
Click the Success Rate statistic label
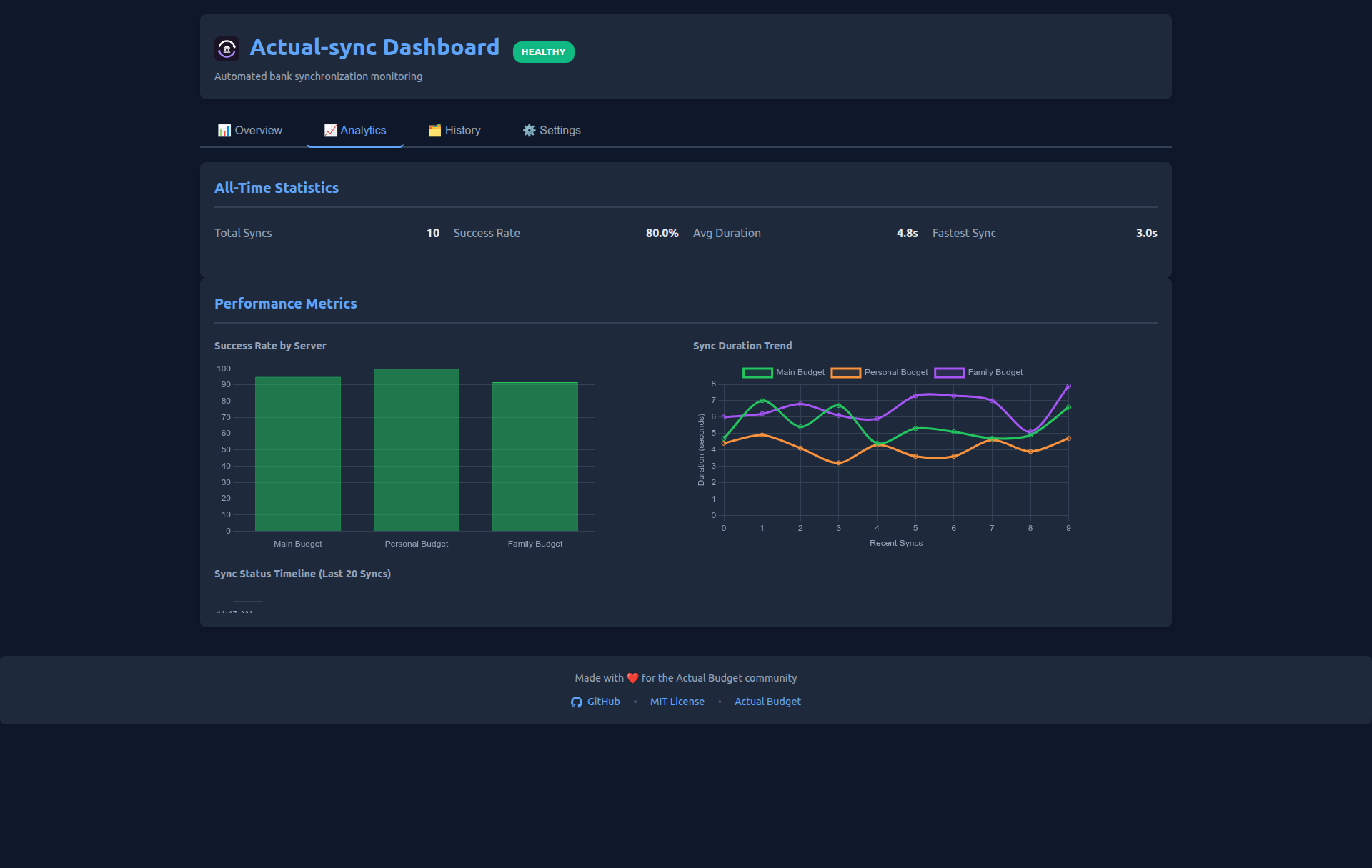(487, 233)
